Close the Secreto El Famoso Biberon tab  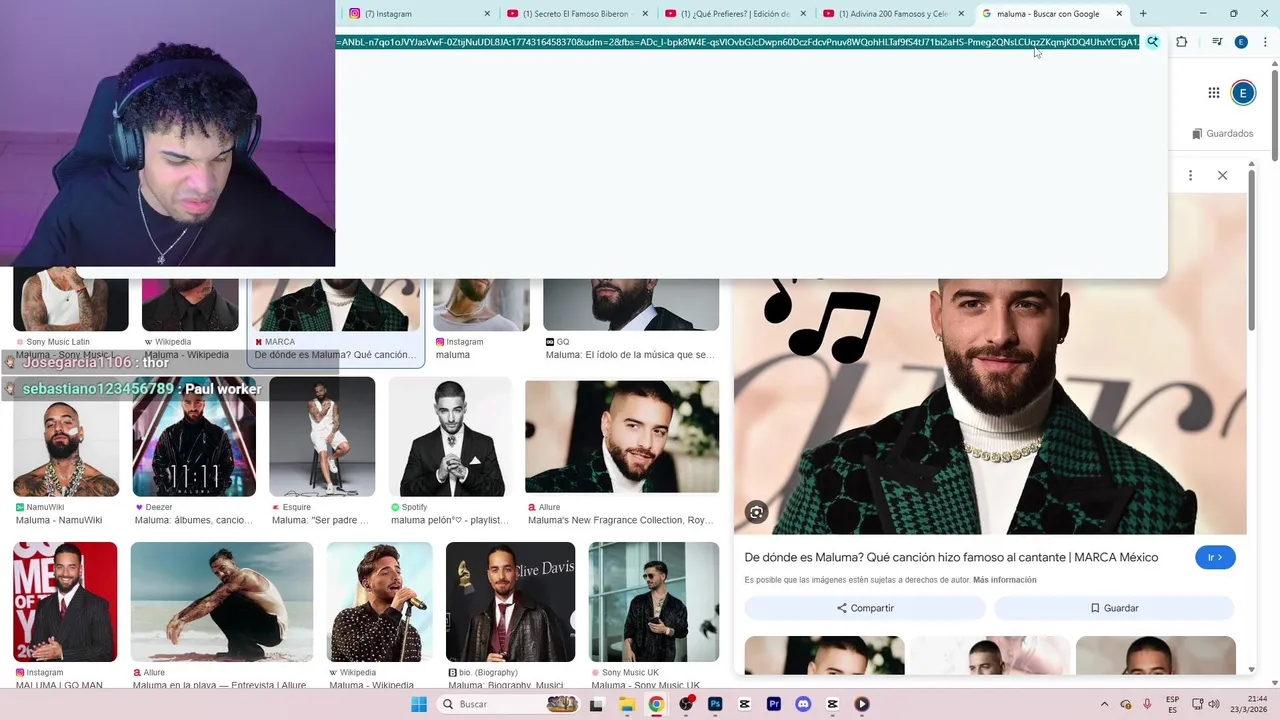646,14
